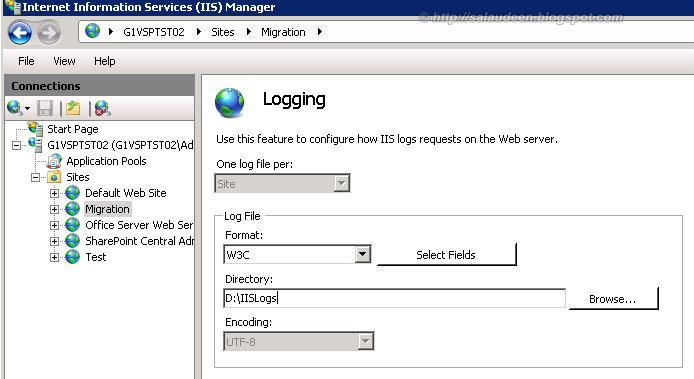
Task: Click the Browse... button
Action: click(x=613, y=299)
